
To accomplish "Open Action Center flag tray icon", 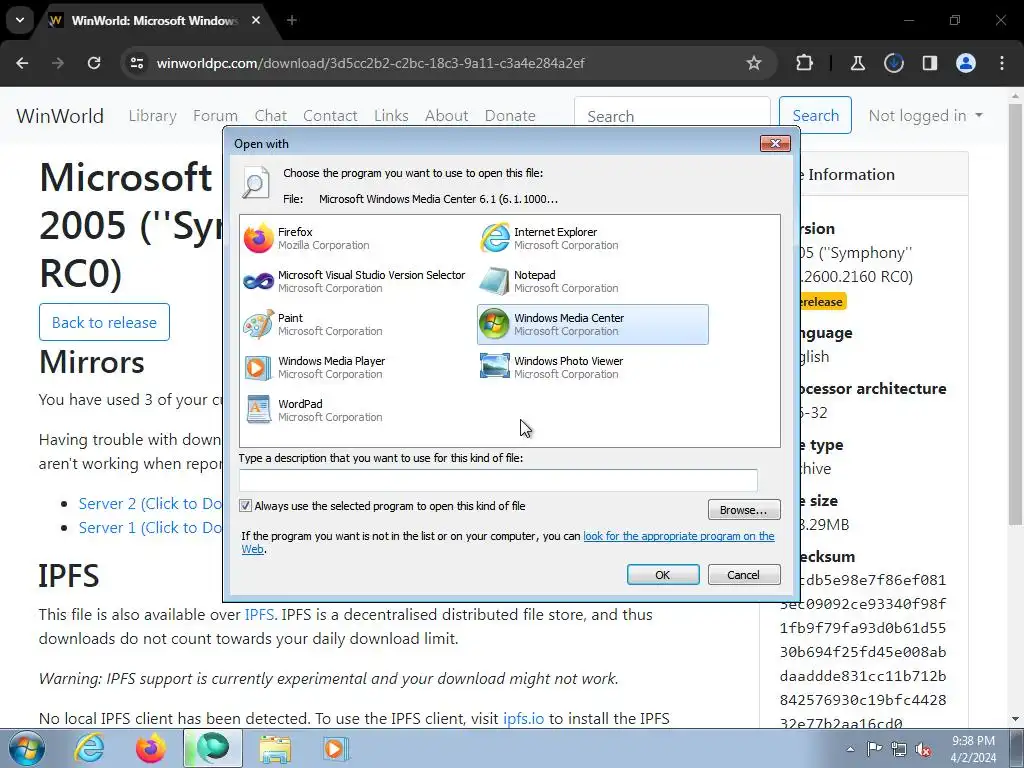I will pyautogui.click(x=874, y=749).
